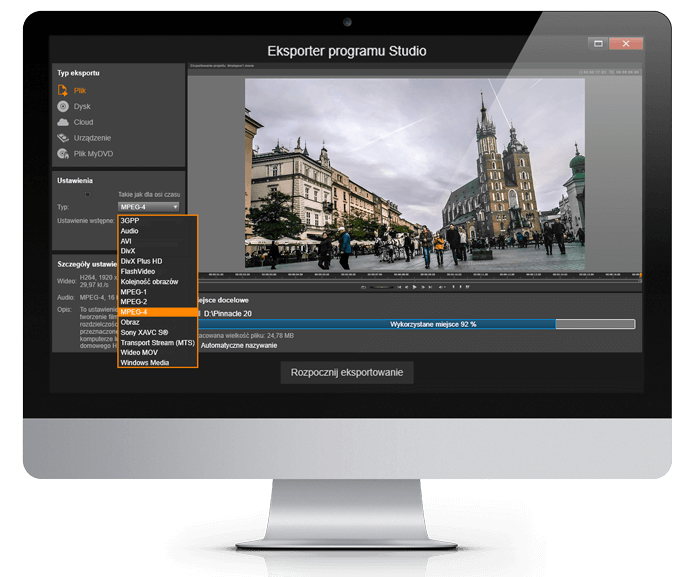
Task: Select the Plik MyDVD export icon
Action: [63, 154]
